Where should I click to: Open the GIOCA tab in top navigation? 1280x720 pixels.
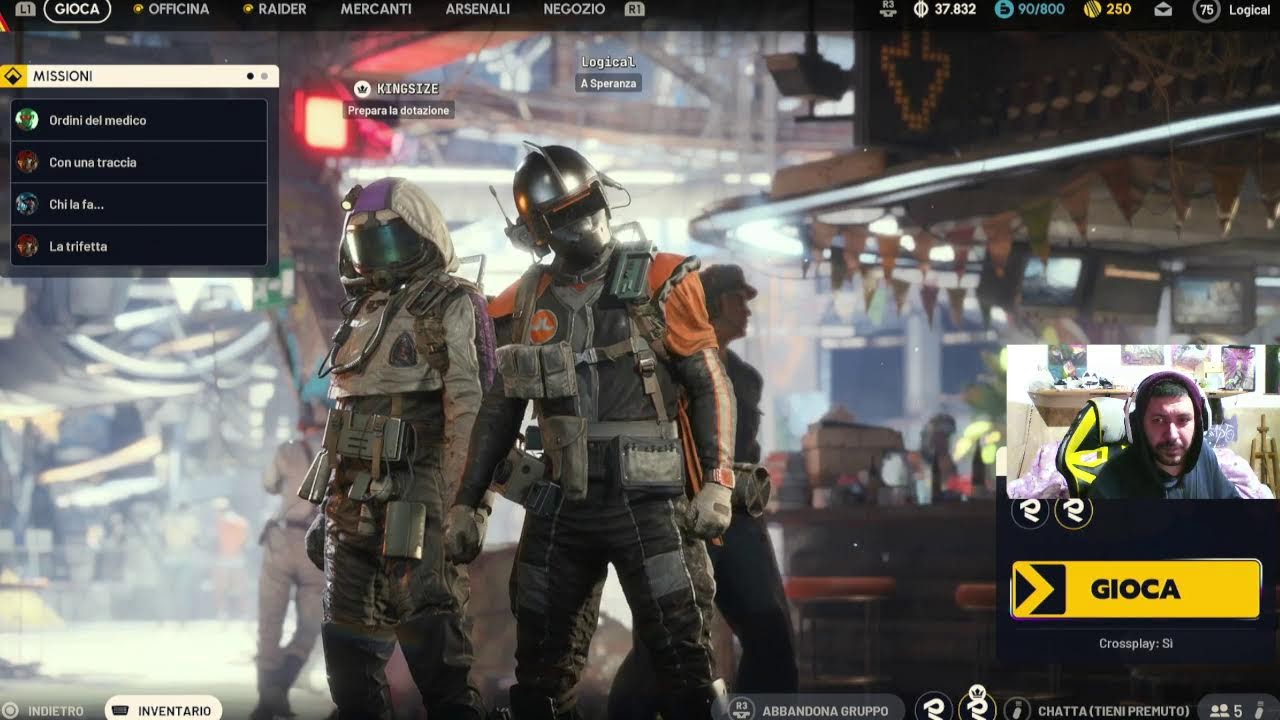coord(77,9)
